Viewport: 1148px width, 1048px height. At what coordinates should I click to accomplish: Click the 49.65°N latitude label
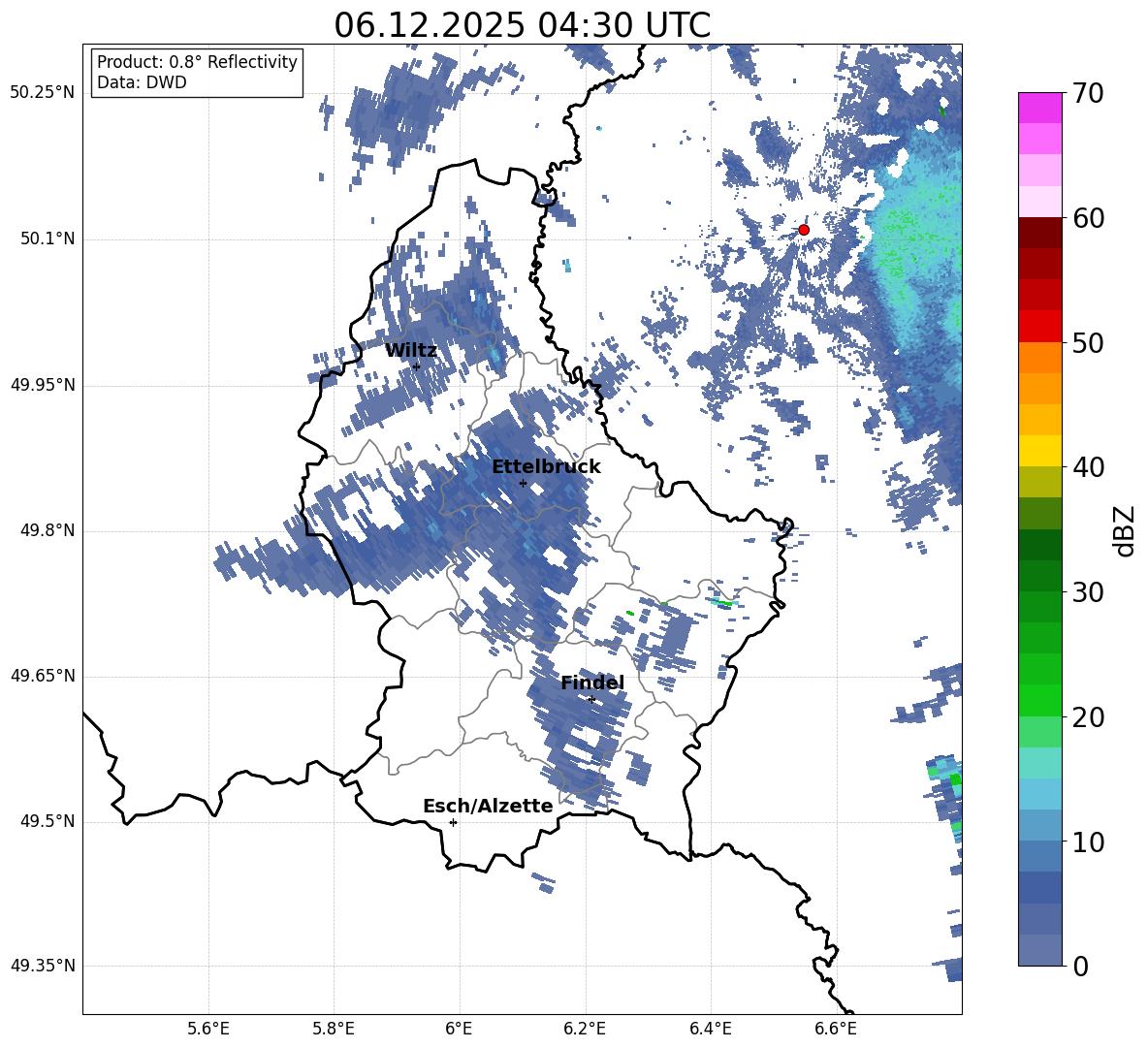[x=43, y=676]
